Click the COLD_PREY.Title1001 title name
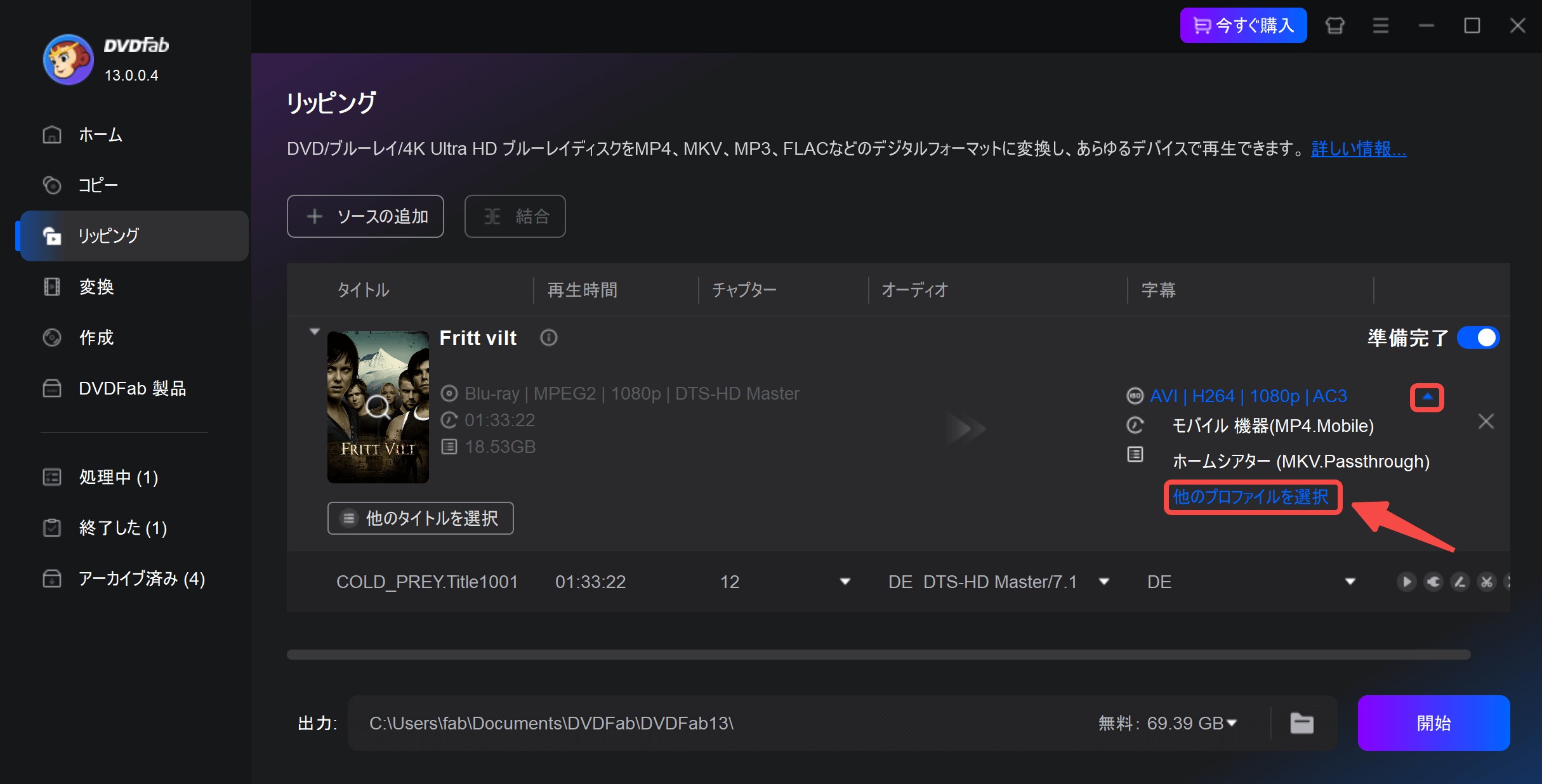Viewport: 1542px width, 784px height. 427,582
